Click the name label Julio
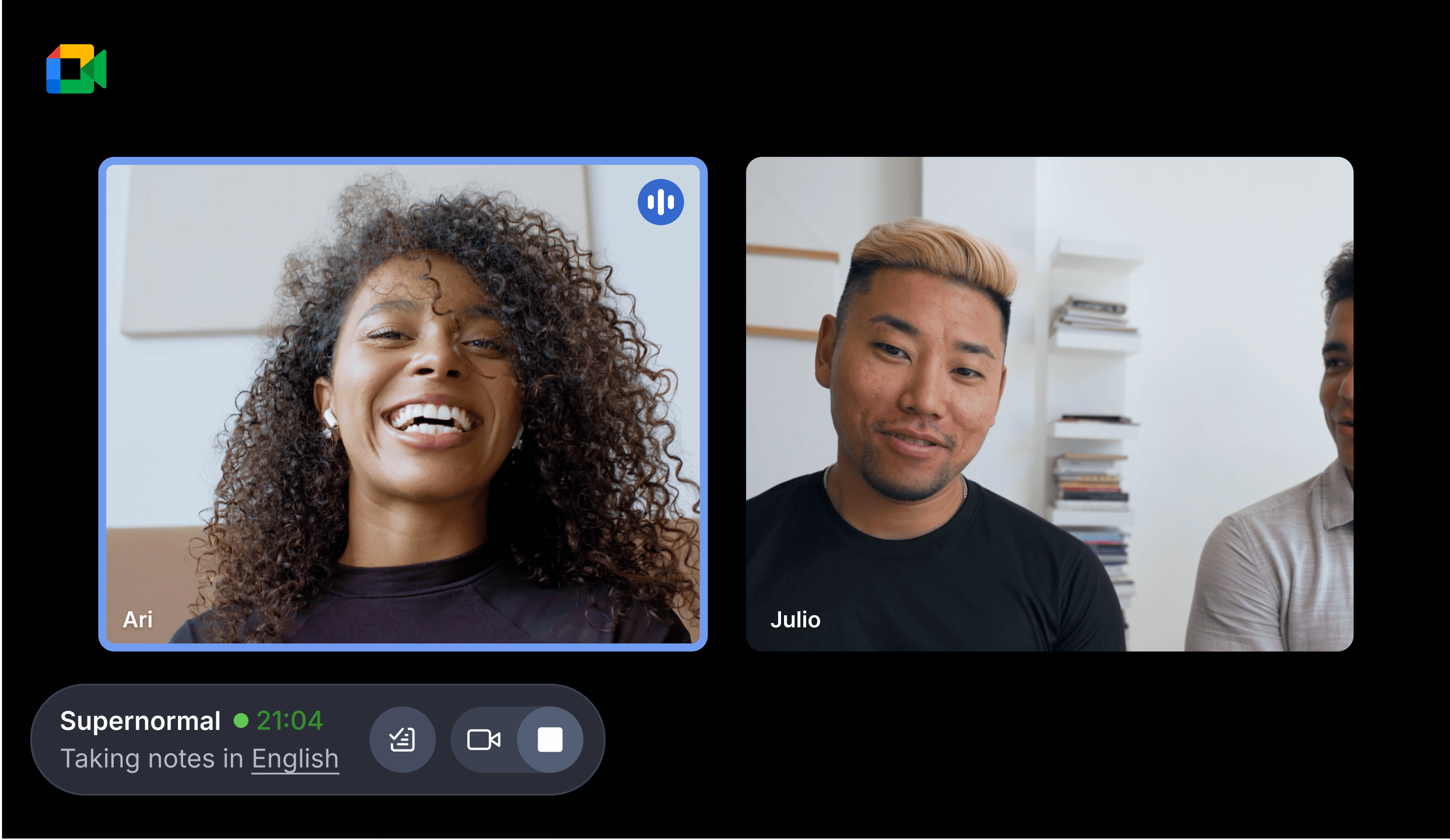The height and width of the screenshot is (840, 1450). click(796, 620)
